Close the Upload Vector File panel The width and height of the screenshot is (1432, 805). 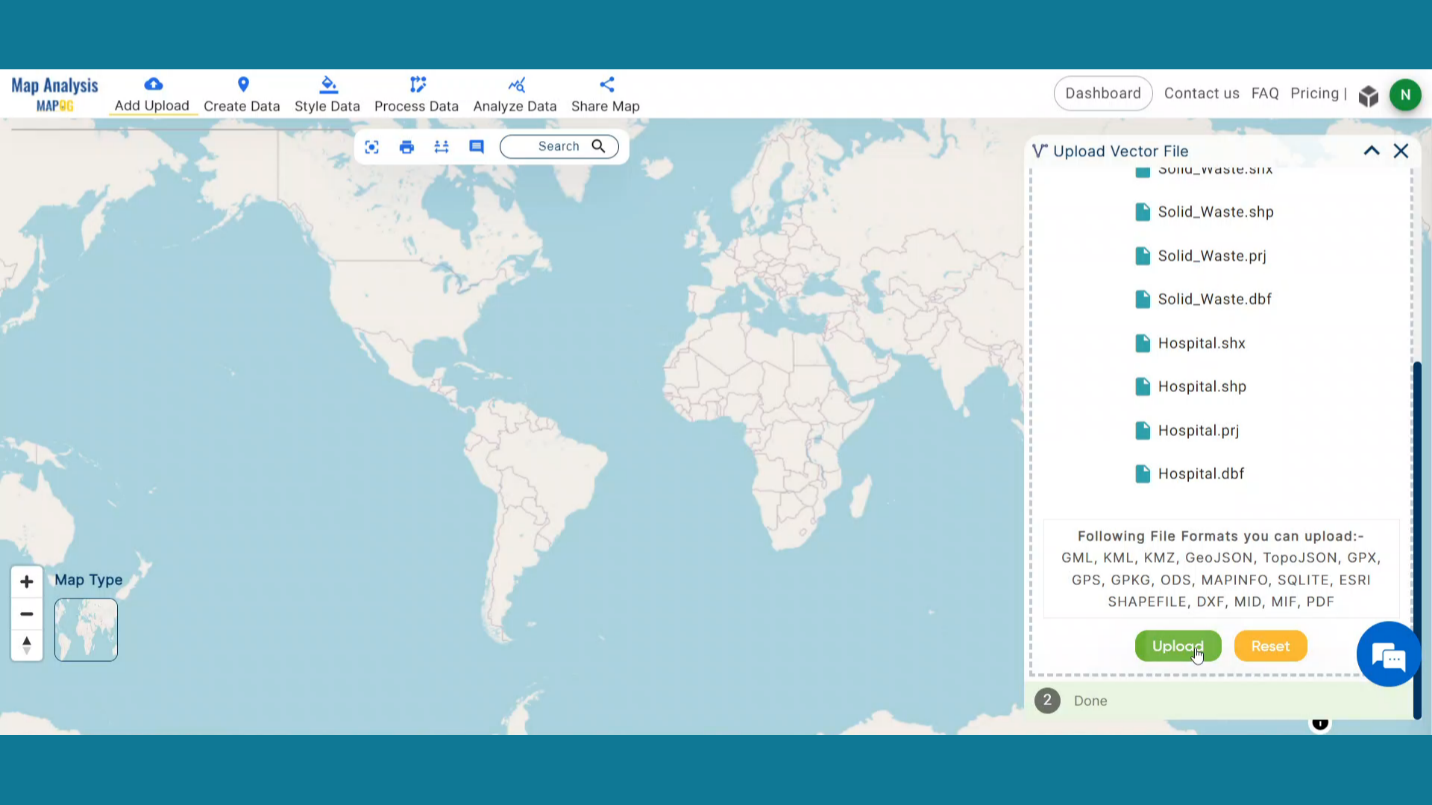[x=1401, y=150]
